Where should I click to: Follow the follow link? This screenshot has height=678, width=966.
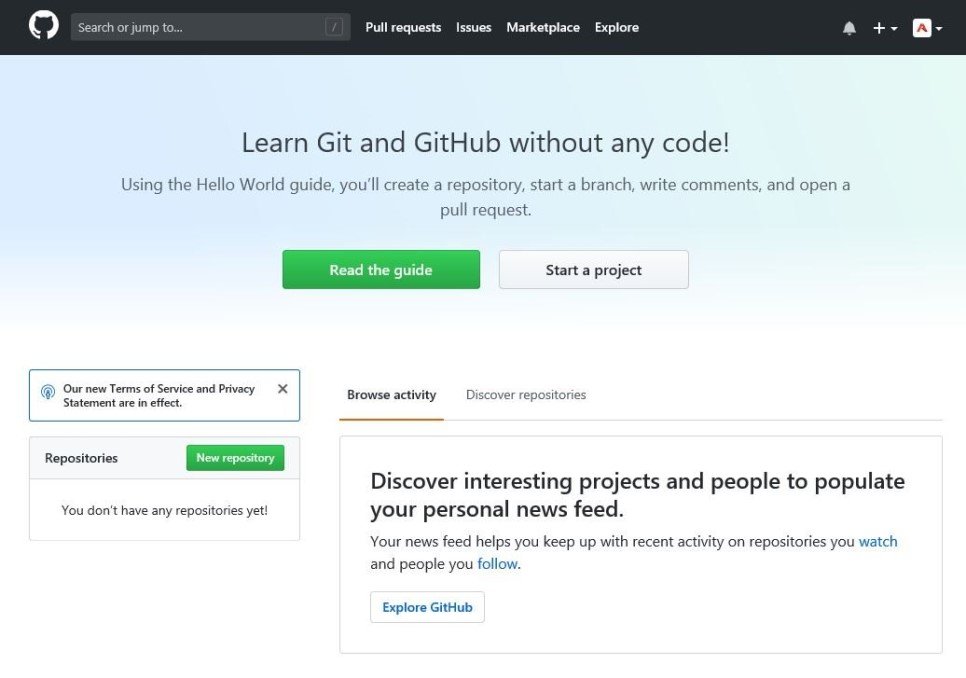497,563
